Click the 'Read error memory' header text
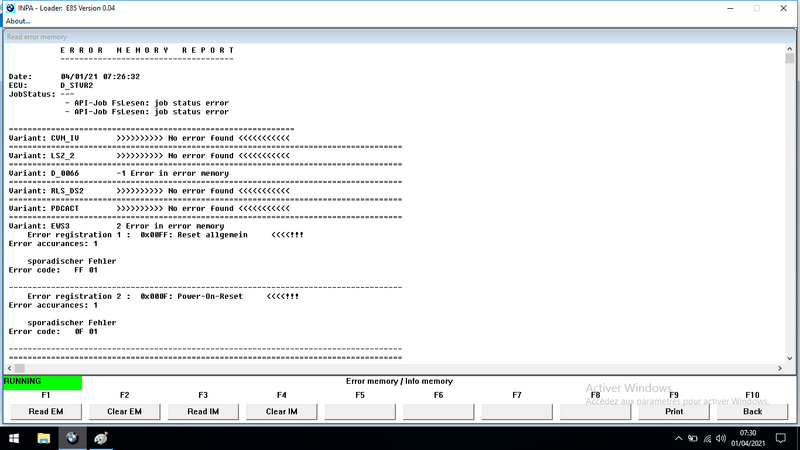 (x=37, y=37)
